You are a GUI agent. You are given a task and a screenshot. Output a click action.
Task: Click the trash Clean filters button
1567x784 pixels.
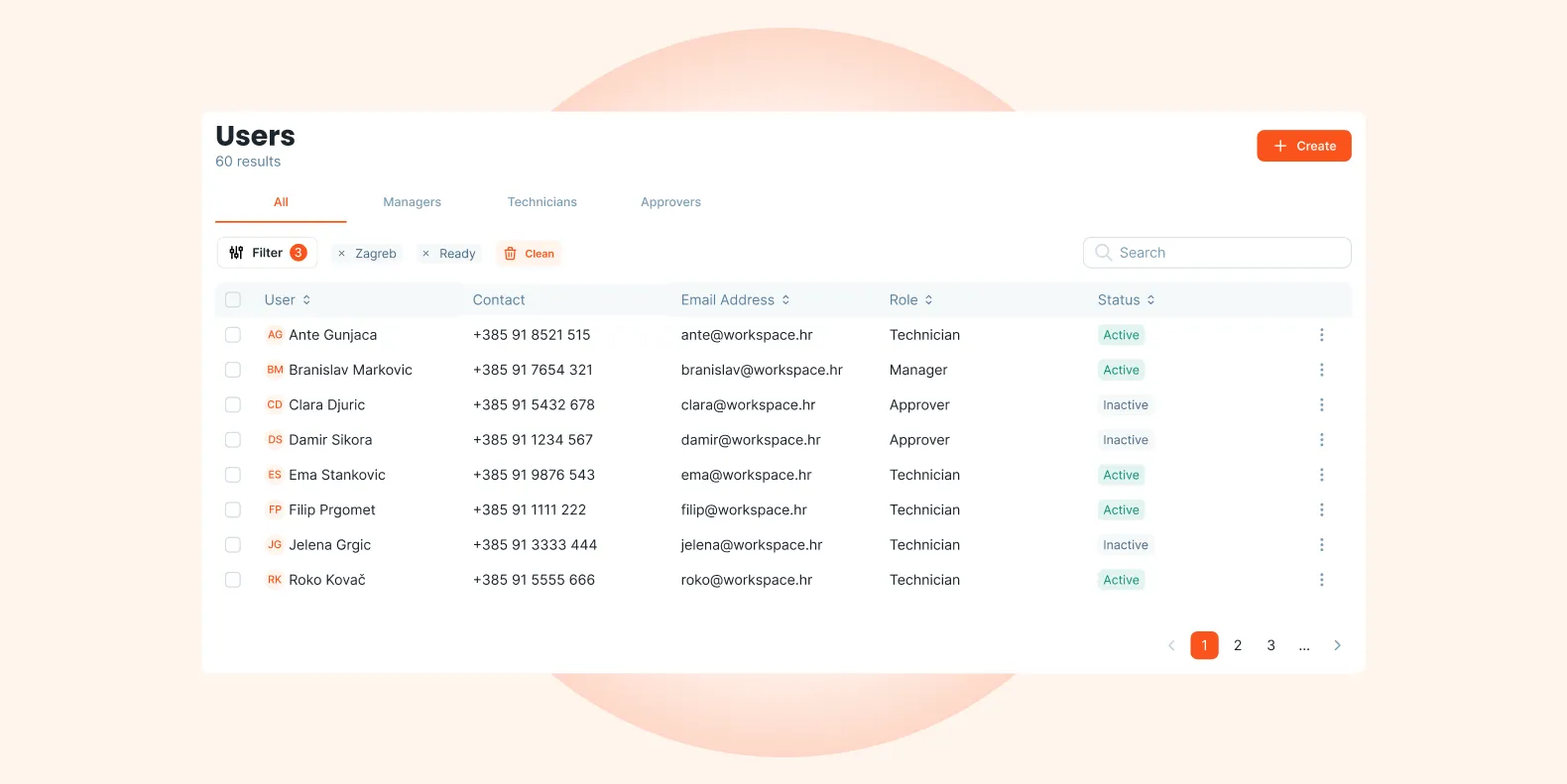tap(529, 254)
